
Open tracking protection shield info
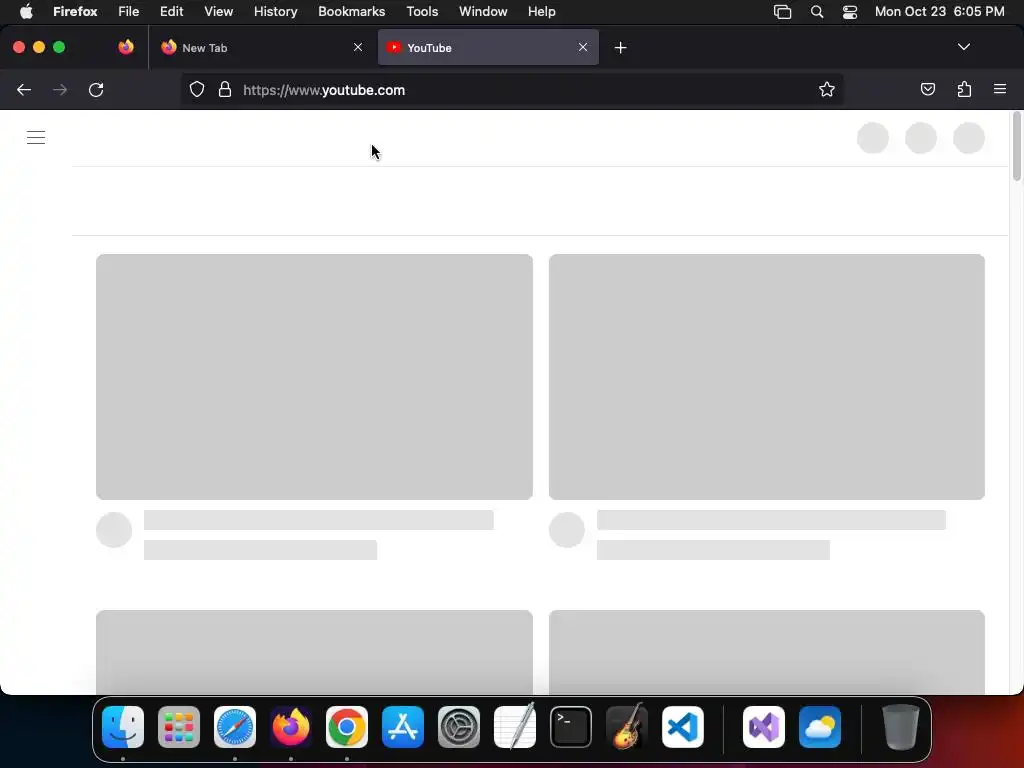(197, 89)
